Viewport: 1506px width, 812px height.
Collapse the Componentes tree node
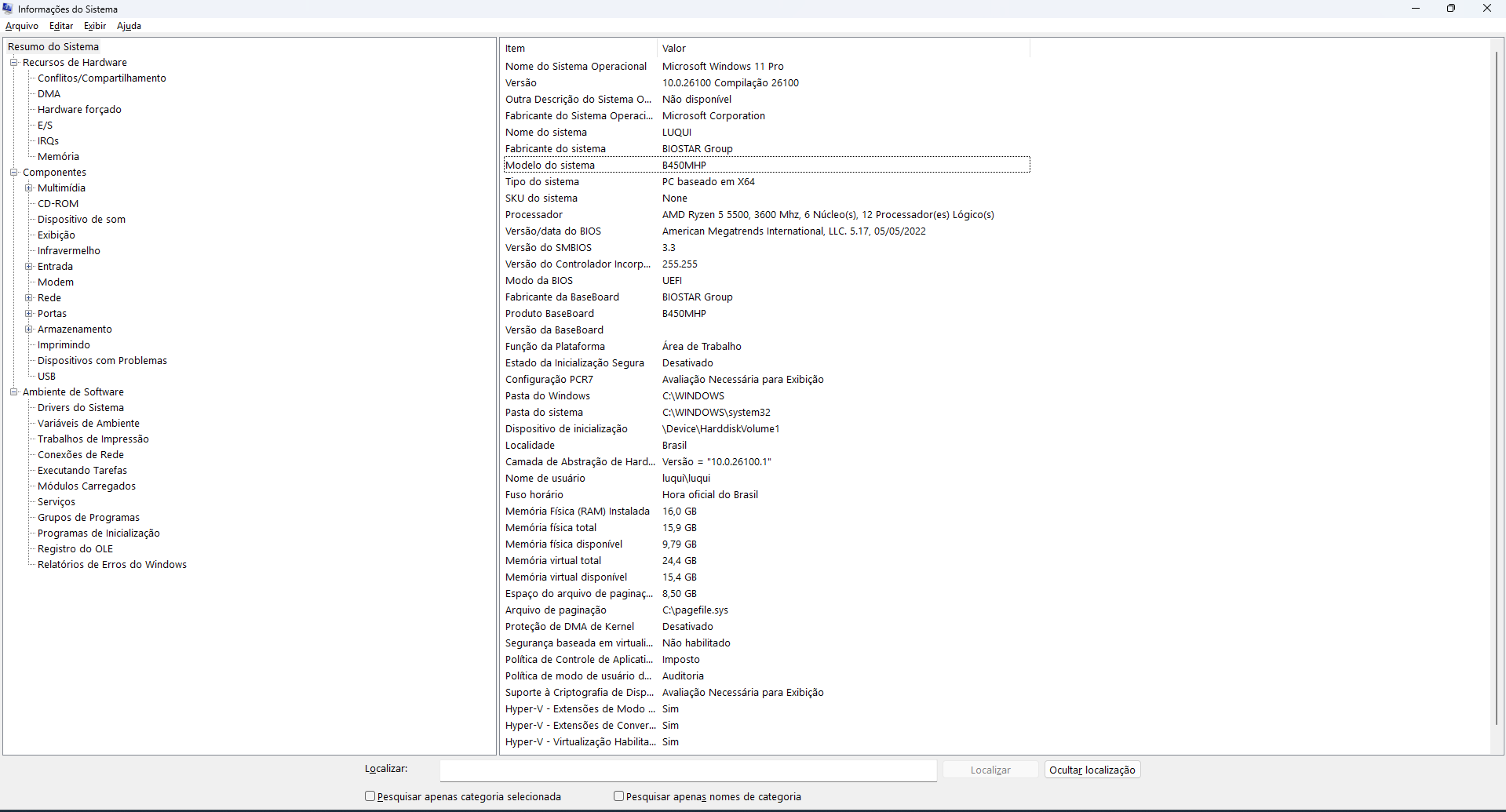point(13,173)
